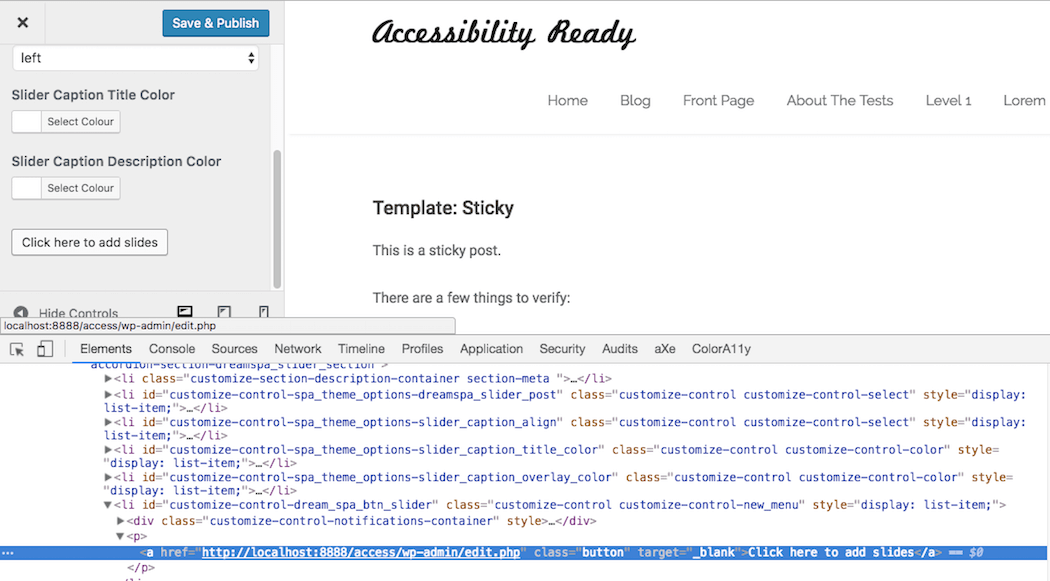This screenshot has width=1050, height=581.
Task: Click the 'Click here to add slides' button
Action: click(90, 242)
